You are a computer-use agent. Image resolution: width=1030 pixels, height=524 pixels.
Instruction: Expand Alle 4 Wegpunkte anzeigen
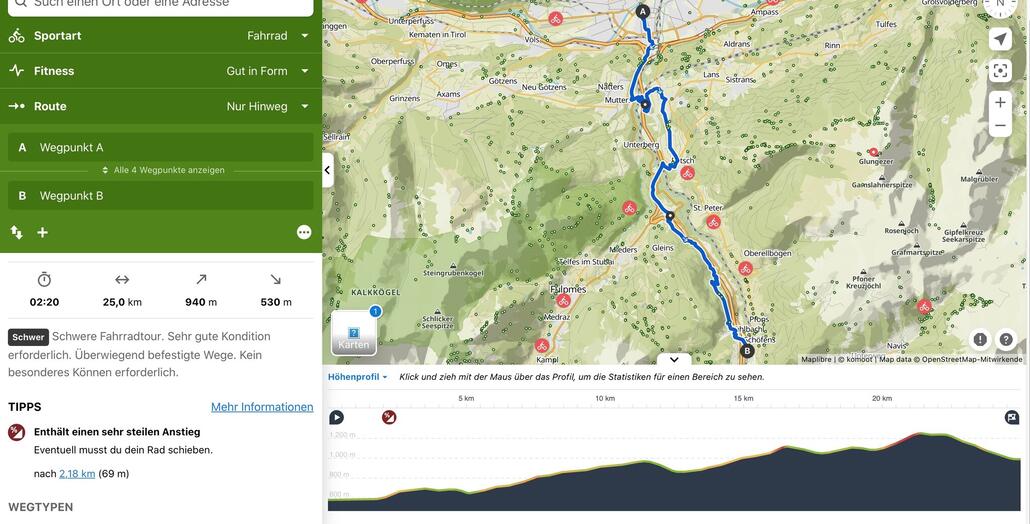point(161,170)
